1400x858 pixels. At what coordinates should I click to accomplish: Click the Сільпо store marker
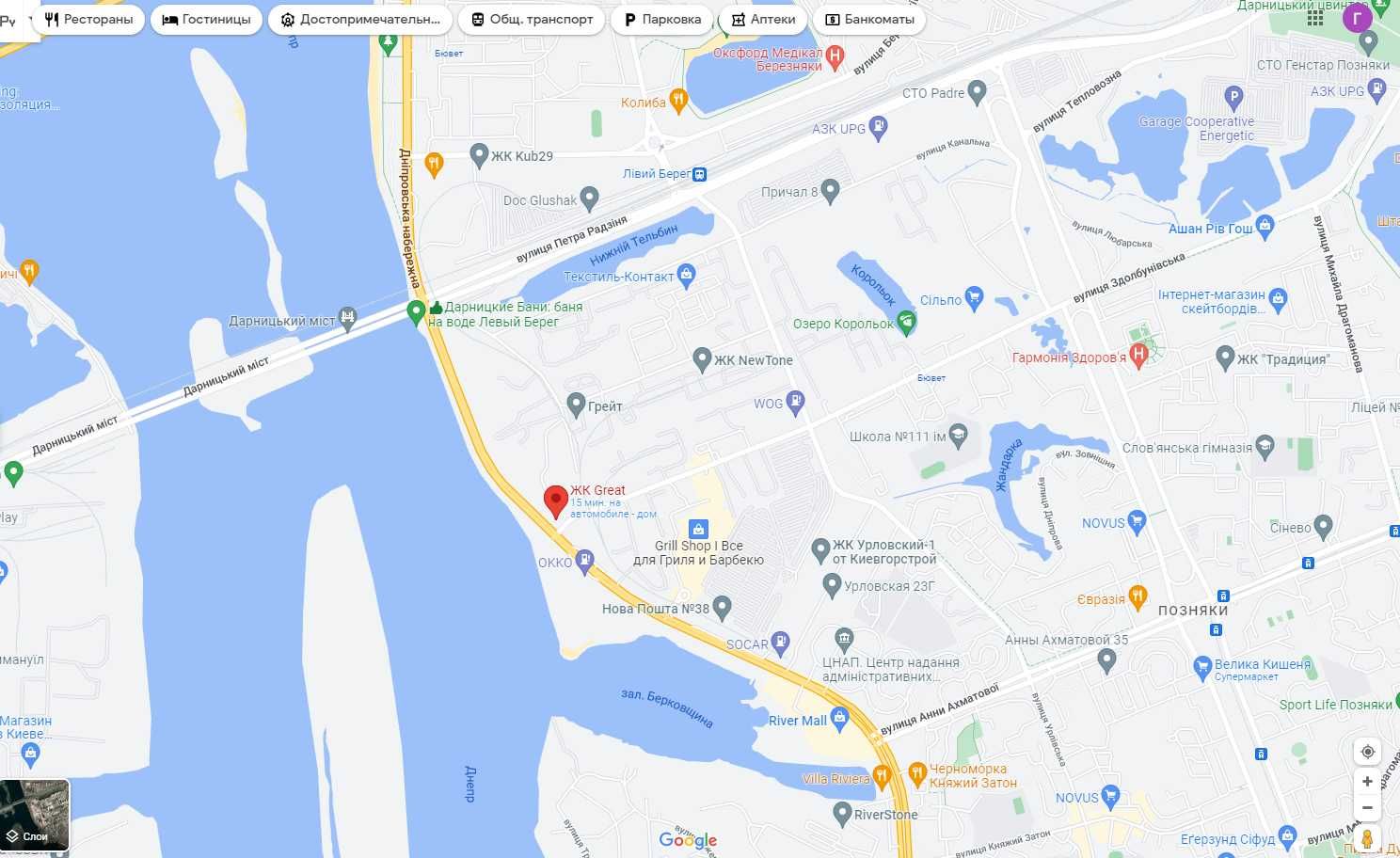coord(974,298)
